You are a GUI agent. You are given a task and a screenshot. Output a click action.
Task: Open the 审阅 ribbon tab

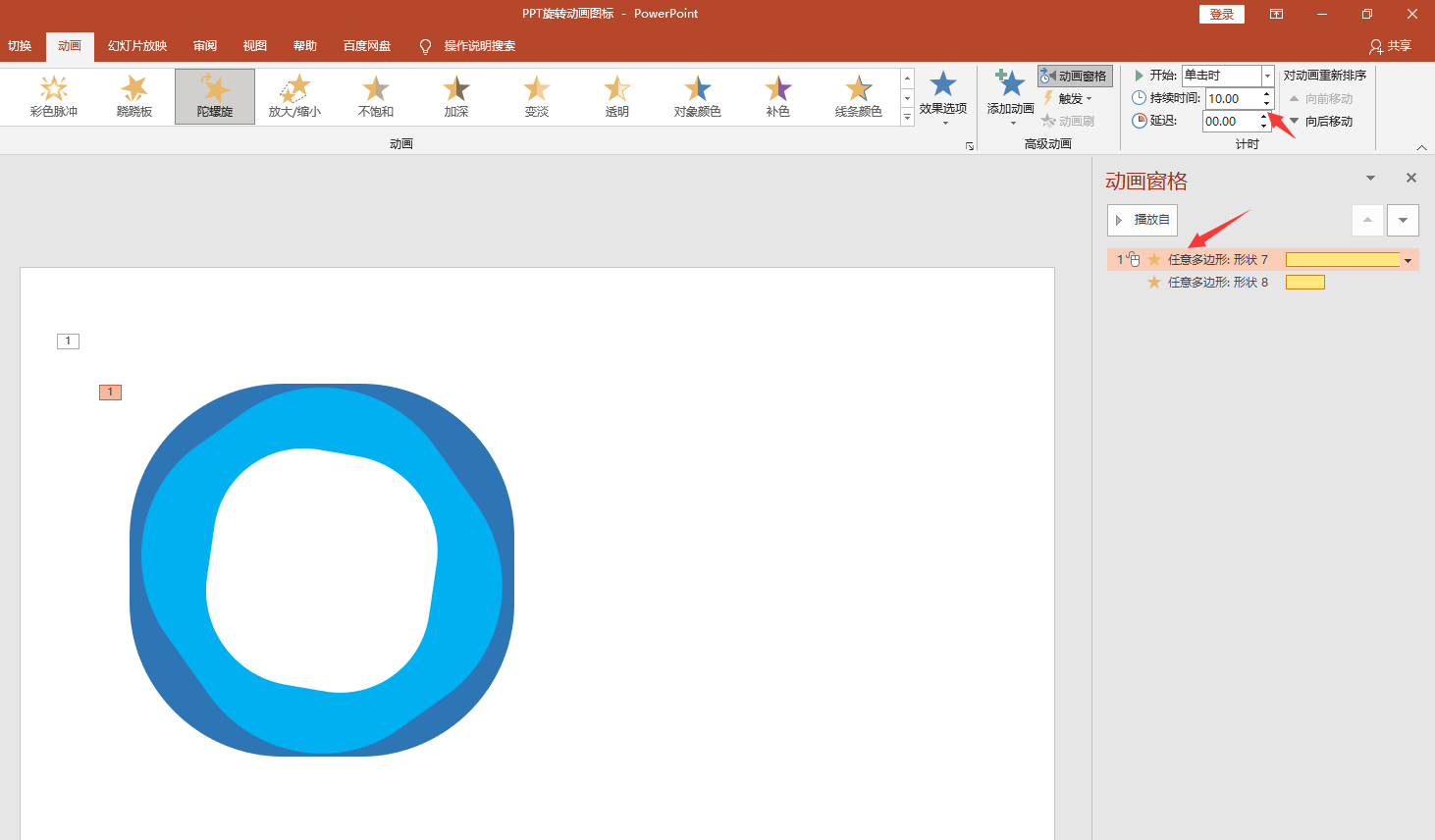click(x=205, y=46)
